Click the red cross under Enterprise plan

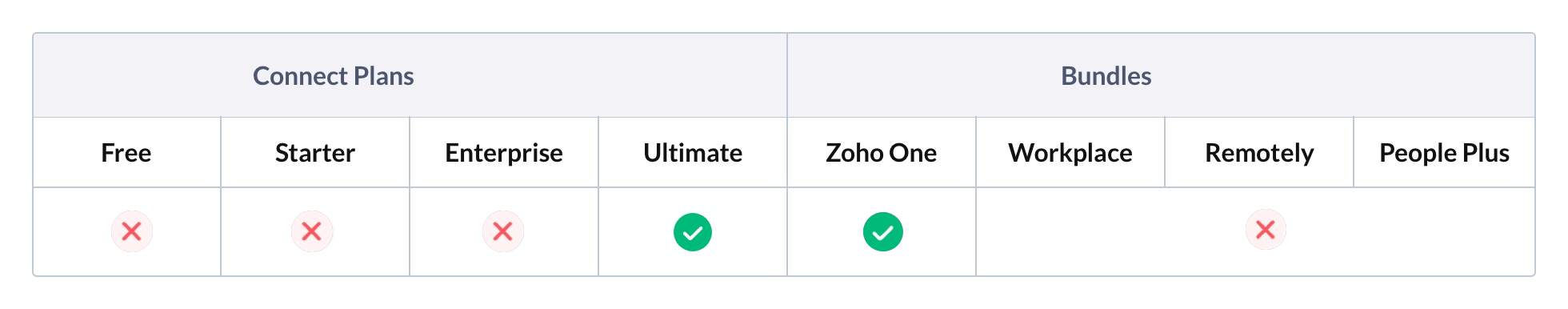tap(503, 232)
